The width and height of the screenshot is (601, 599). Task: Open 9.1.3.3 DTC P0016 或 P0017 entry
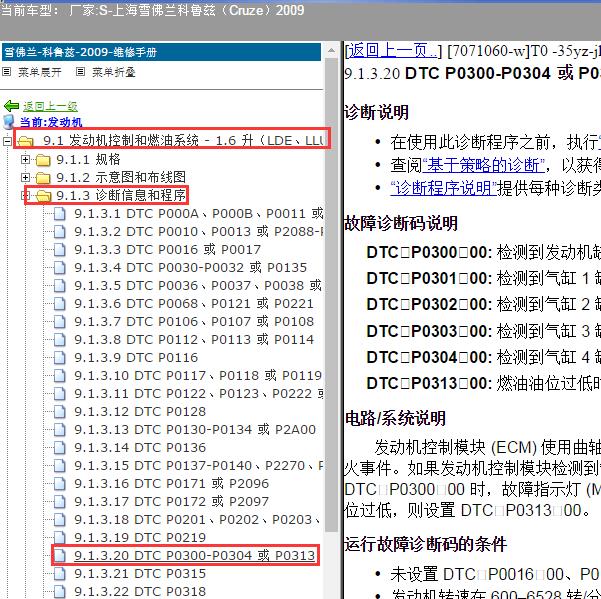coord(167,249)
